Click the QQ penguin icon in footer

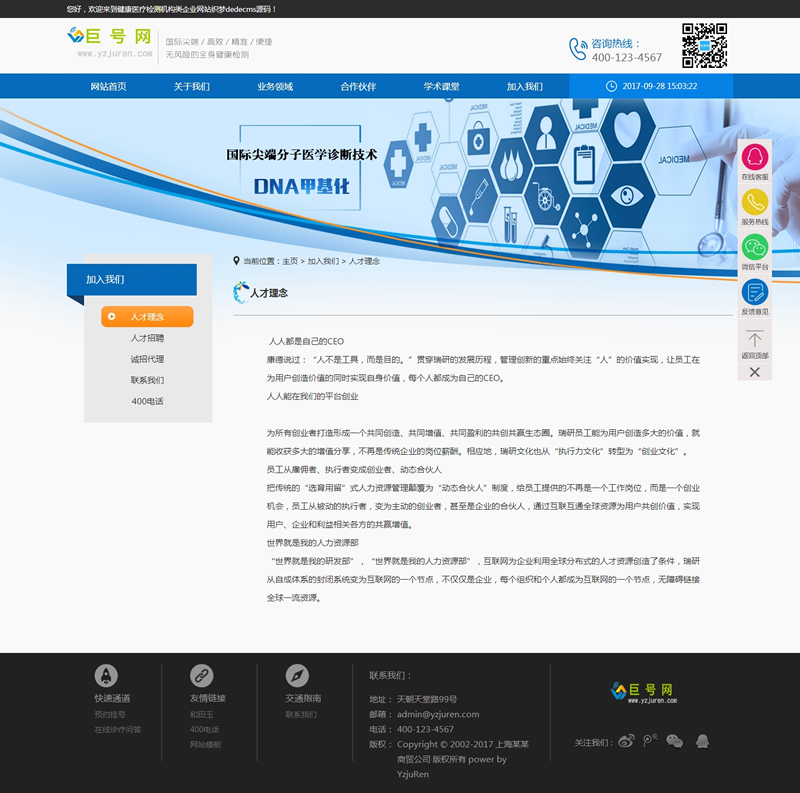702,741
